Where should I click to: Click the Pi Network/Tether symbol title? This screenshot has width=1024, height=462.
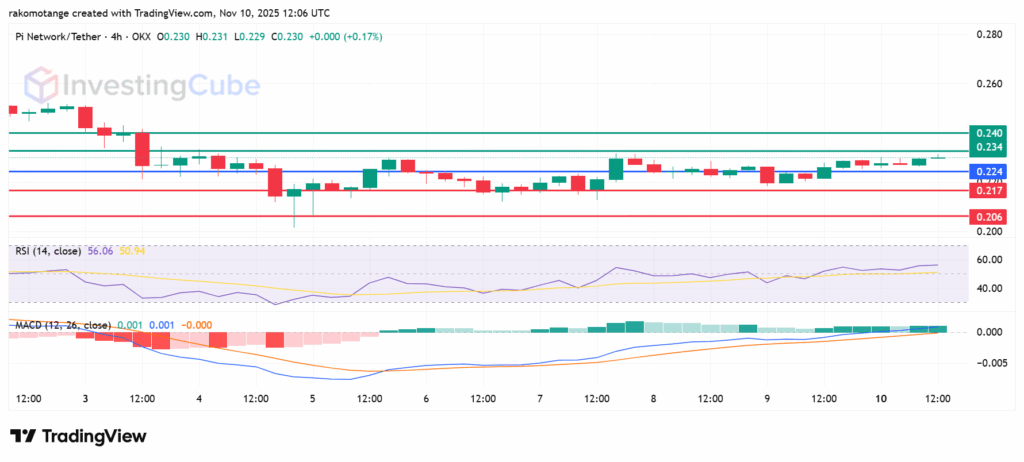(58, 36)
